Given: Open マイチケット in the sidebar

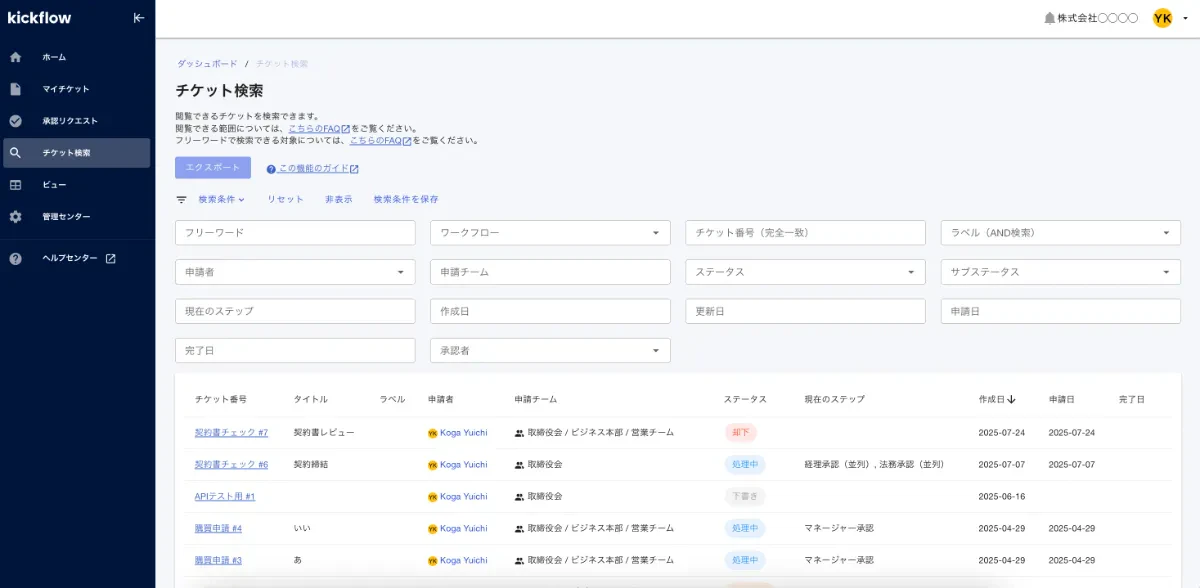Looking at the screenshot, I should [66, 89].
